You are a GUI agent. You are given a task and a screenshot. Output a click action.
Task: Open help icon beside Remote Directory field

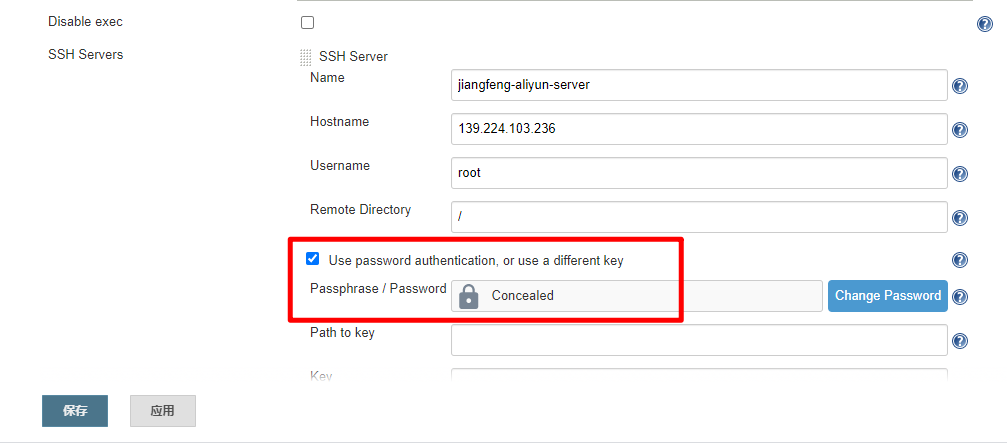tap(959, 218)
